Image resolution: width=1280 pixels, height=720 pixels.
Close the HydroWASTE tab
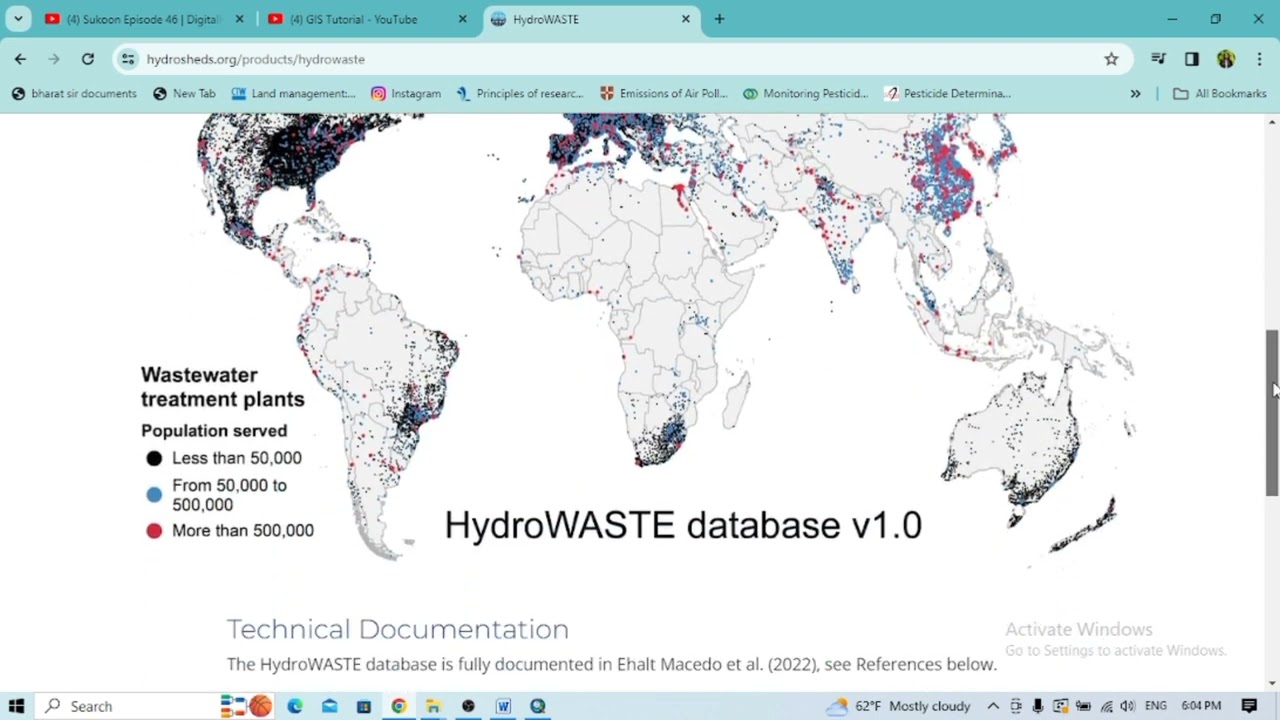686,19
